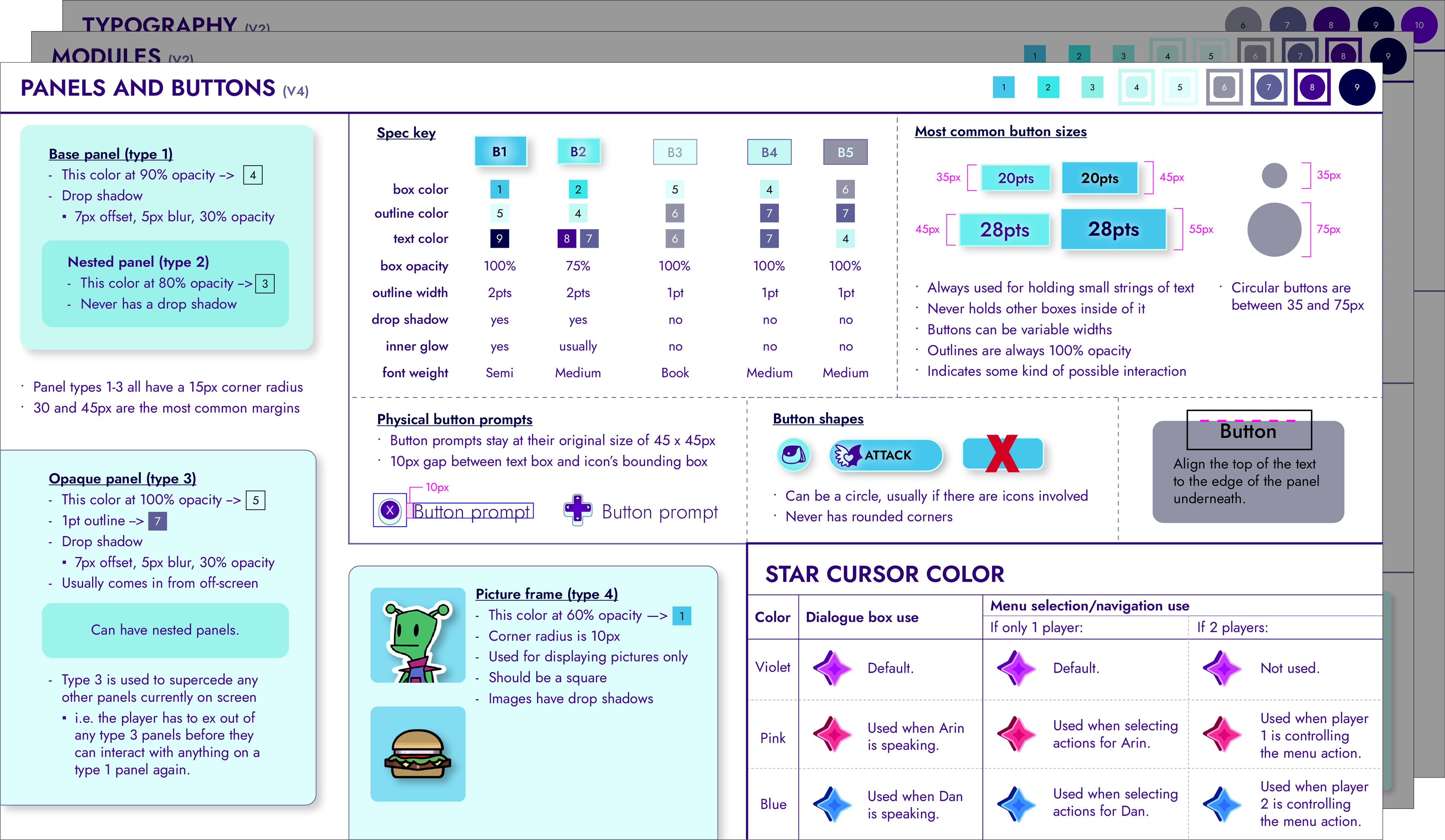This screenshot has width=1445, height=840.
Task: Click the hamburger picture frame
Action: (x=417, y=753)
